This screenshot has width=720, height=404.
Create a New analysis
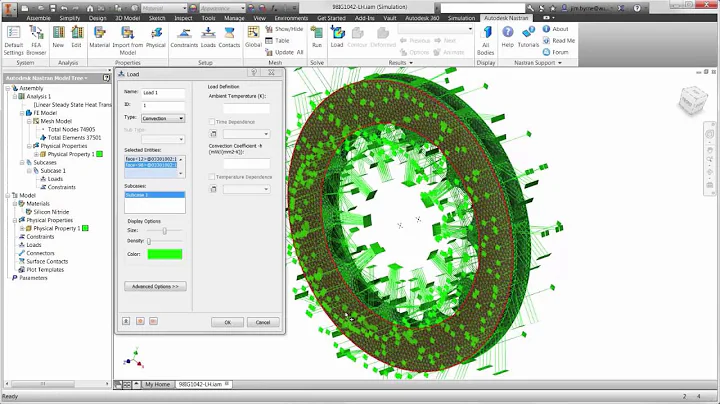[58, 37]
